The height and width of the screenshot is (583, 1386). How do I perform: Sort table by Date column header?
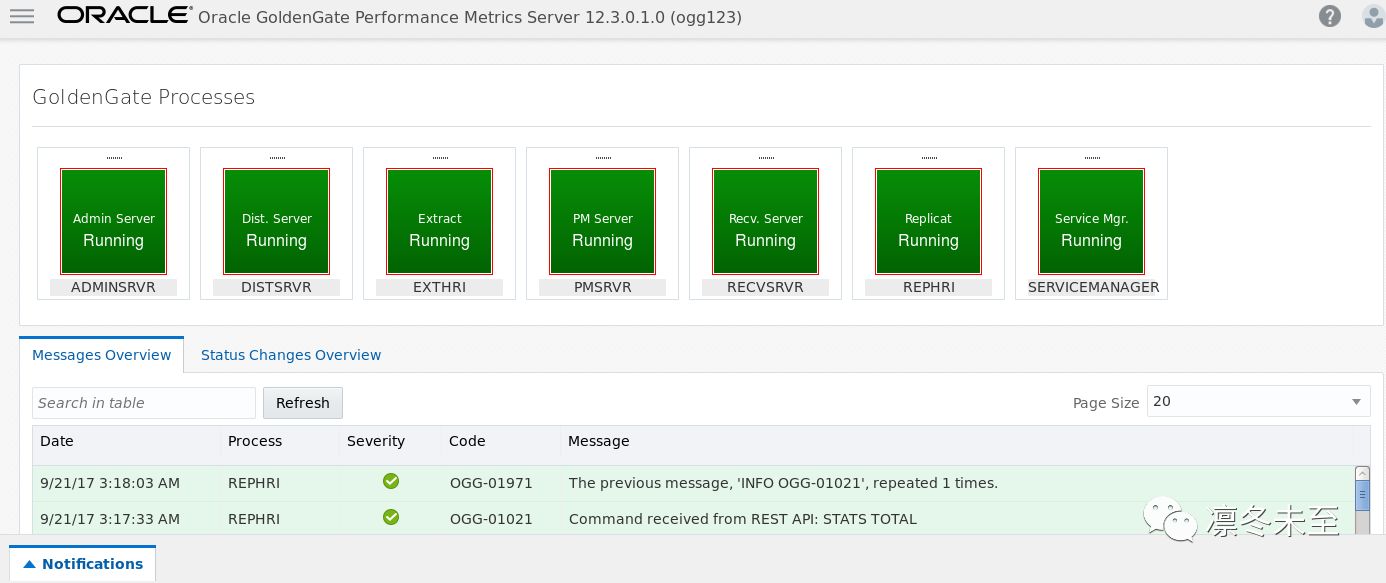57,441
